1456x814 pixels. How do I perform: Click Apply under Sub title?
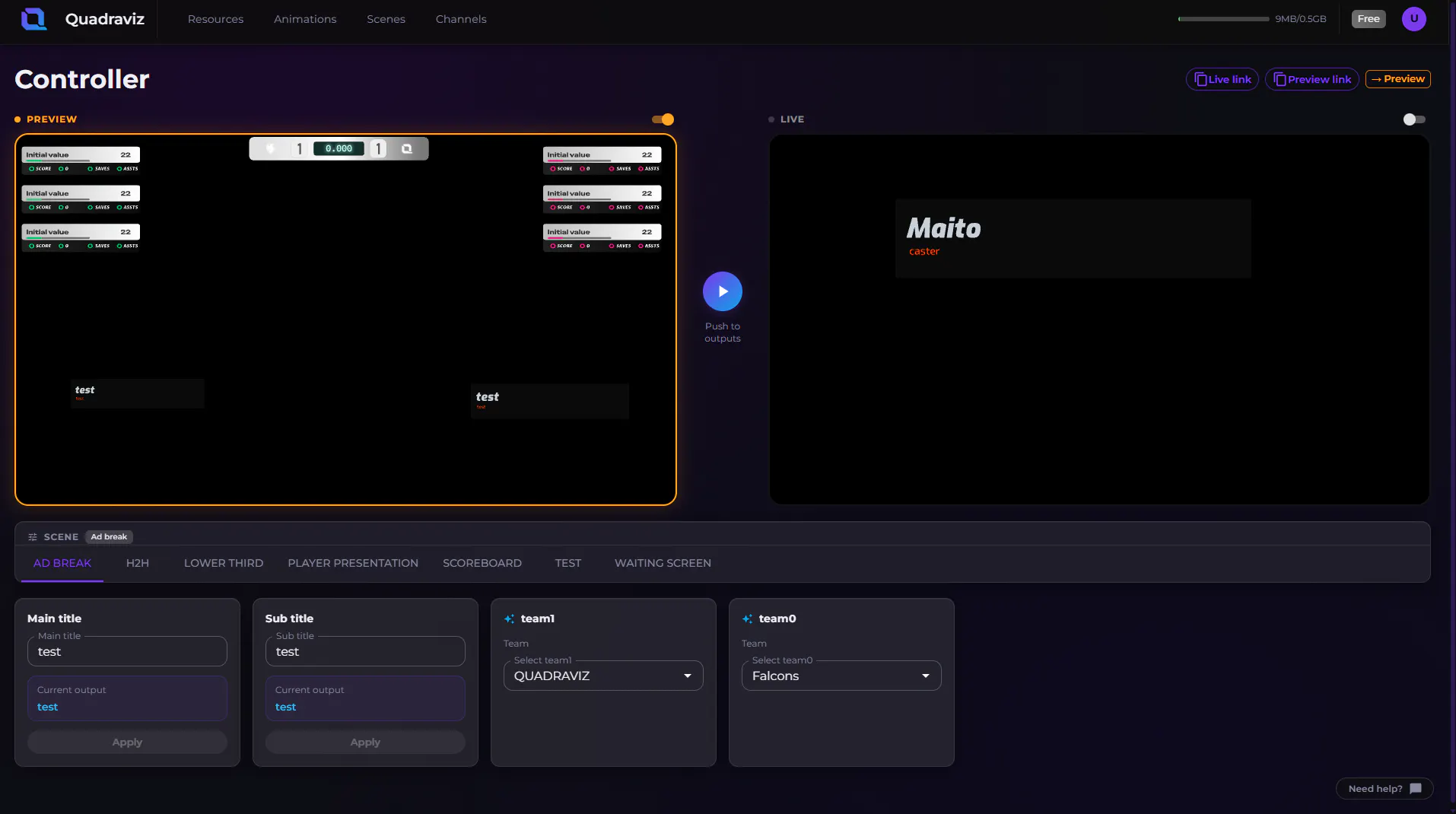pos(365,742)
